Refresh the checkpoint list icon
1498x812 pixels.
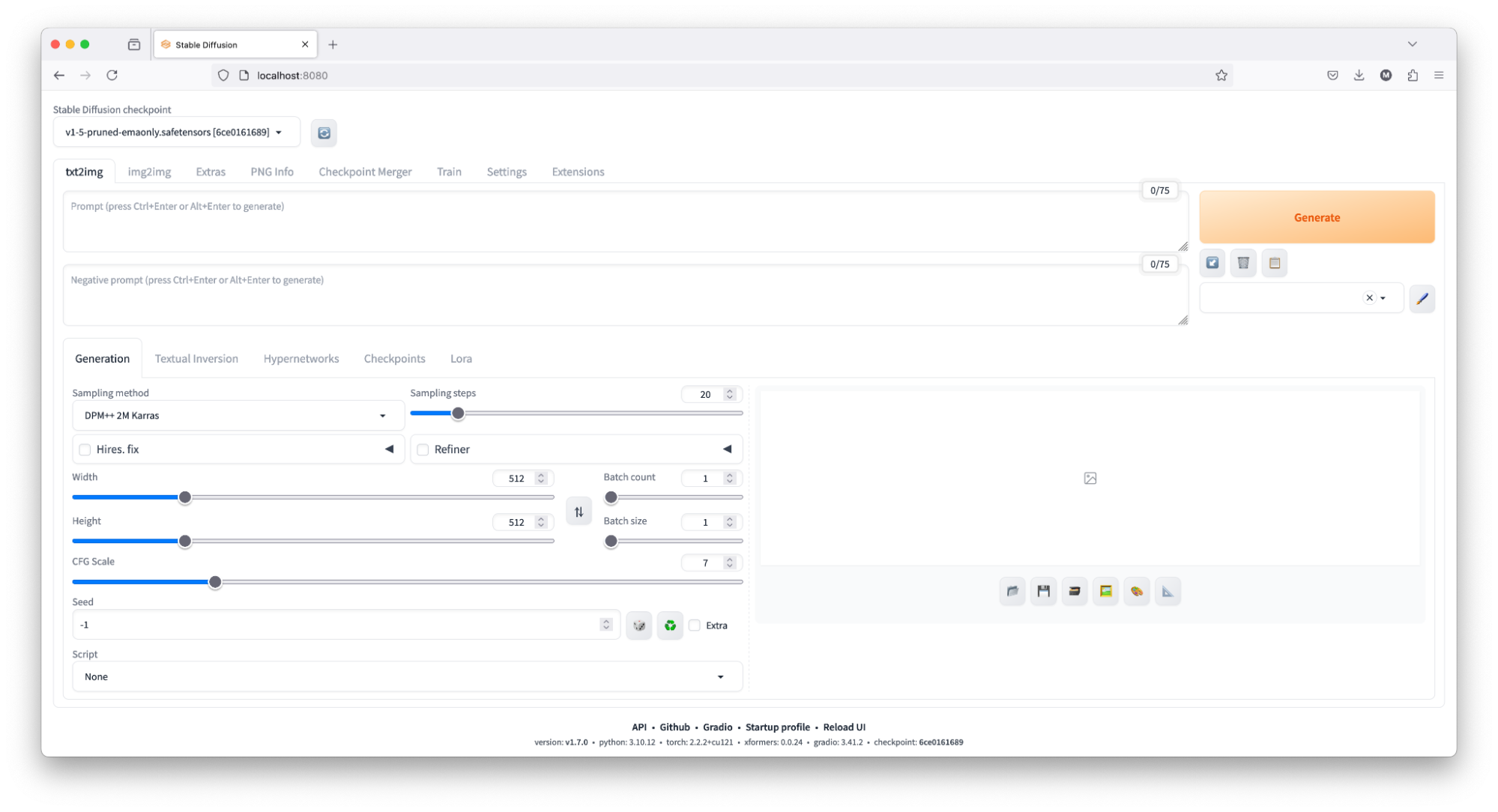(324, 133)
